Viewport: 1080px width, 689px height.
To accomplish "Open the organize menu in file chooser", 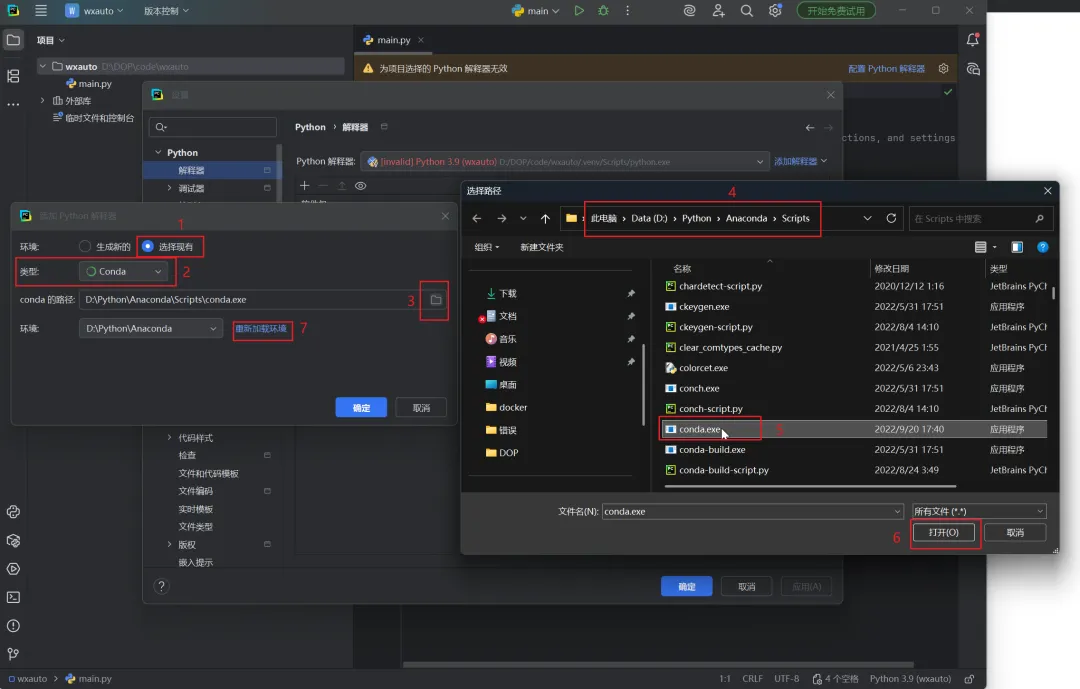I will pyautogui.click(x=487, y=247).
